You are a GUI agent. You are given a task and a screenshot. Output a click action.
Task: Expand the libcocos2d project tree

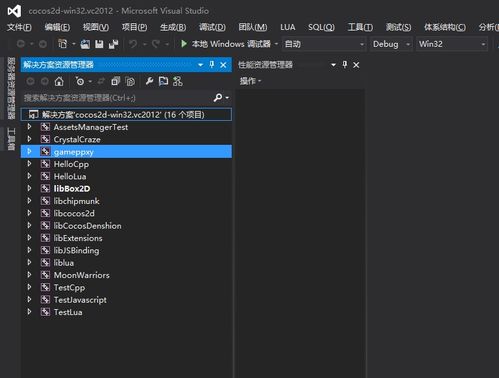coord(29,213)
